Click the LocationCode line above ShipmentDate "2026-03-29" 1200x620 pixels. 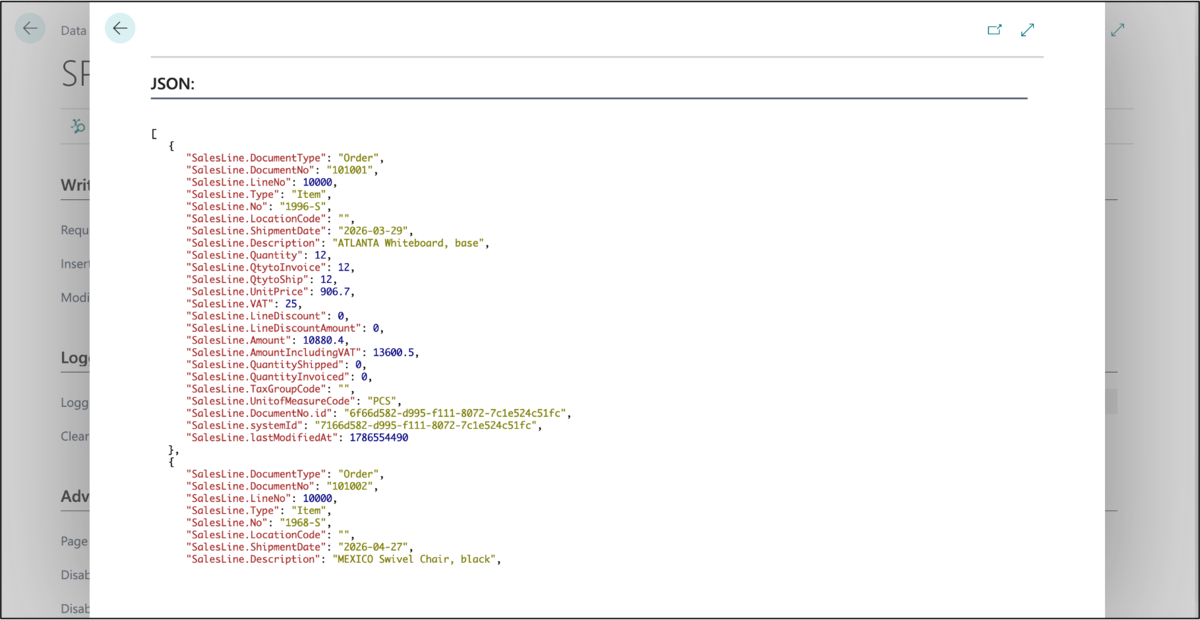[x=270, y=218]
